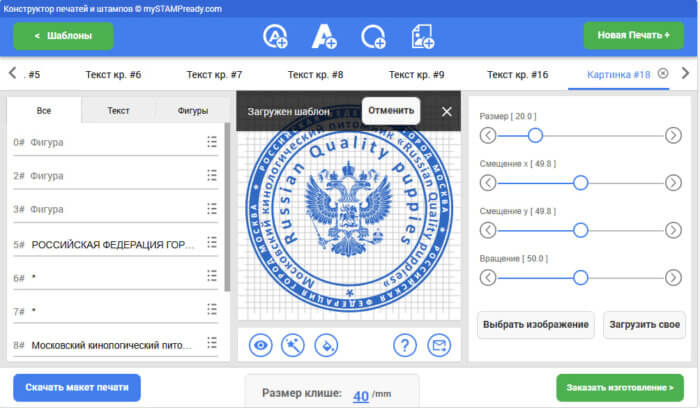Image resolution: width=700 pixels, height=408 pixels.
Task: Increase Смещение y with right arrow
Action: (x=673, y=230)
